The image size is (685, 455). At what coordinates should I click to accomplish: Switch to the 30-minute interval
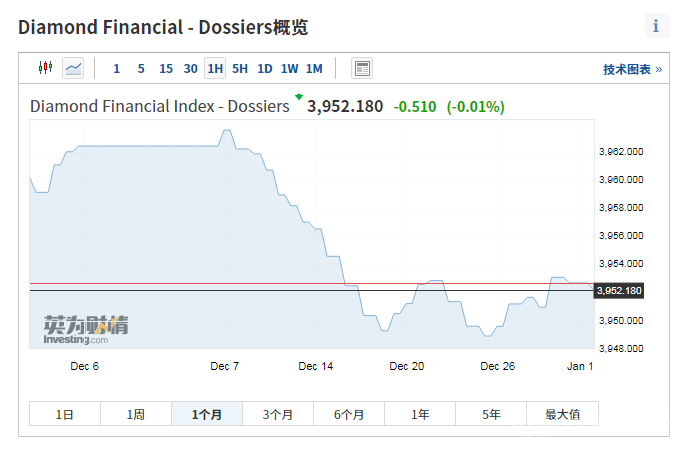(190, 68)
